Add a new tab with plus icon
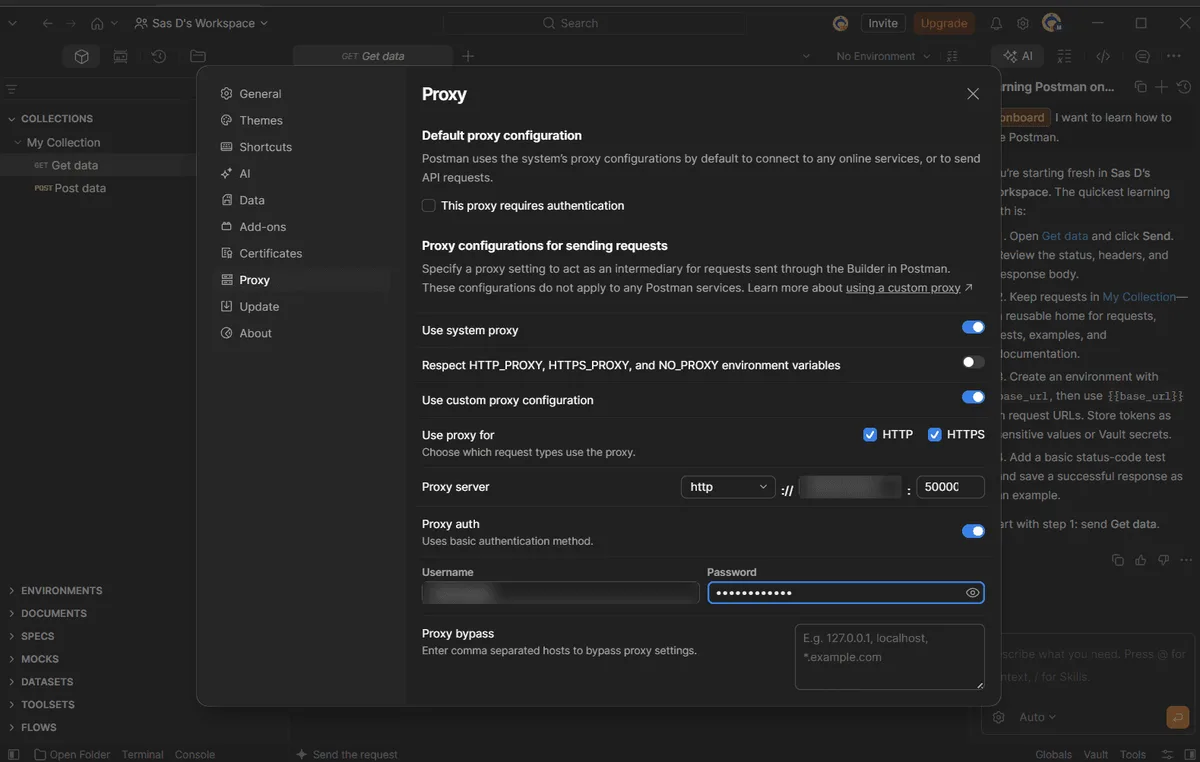Screen dimensions: 1200x762 click(x=468, y=56)
